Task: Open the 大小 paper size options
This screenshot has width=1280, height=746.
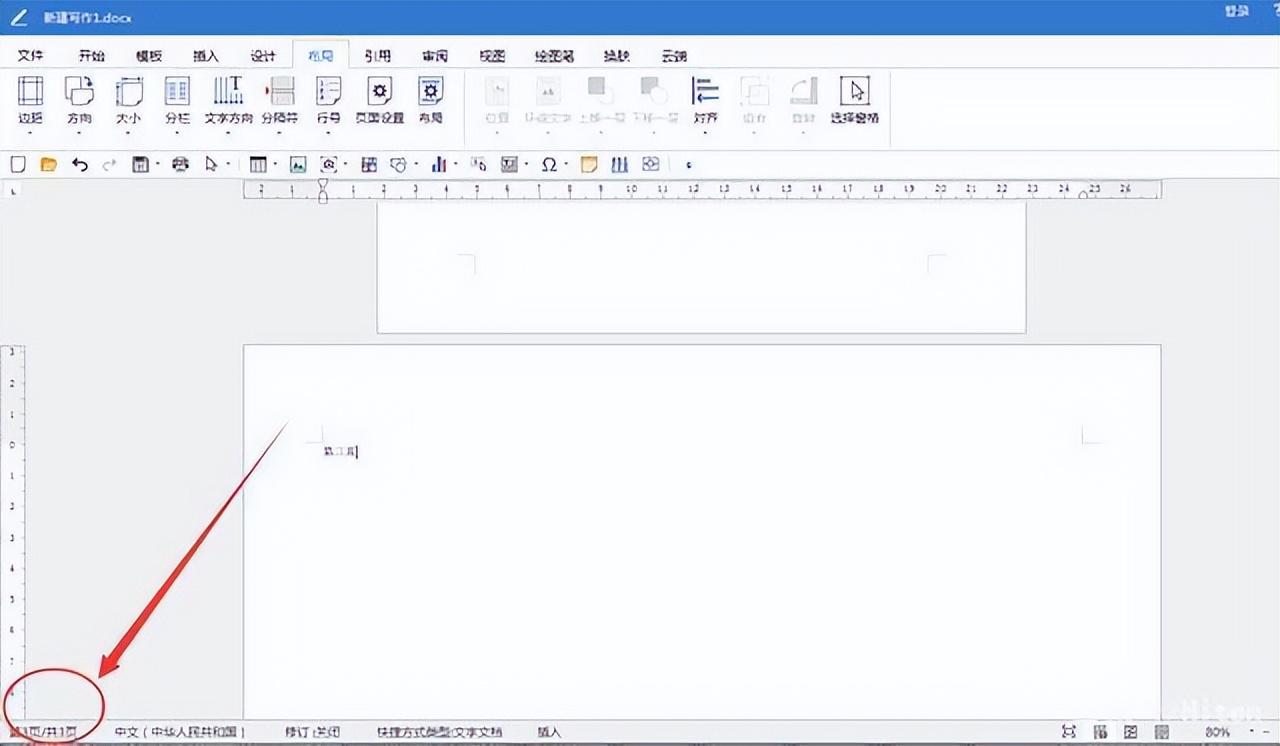Action: (128, 100)
